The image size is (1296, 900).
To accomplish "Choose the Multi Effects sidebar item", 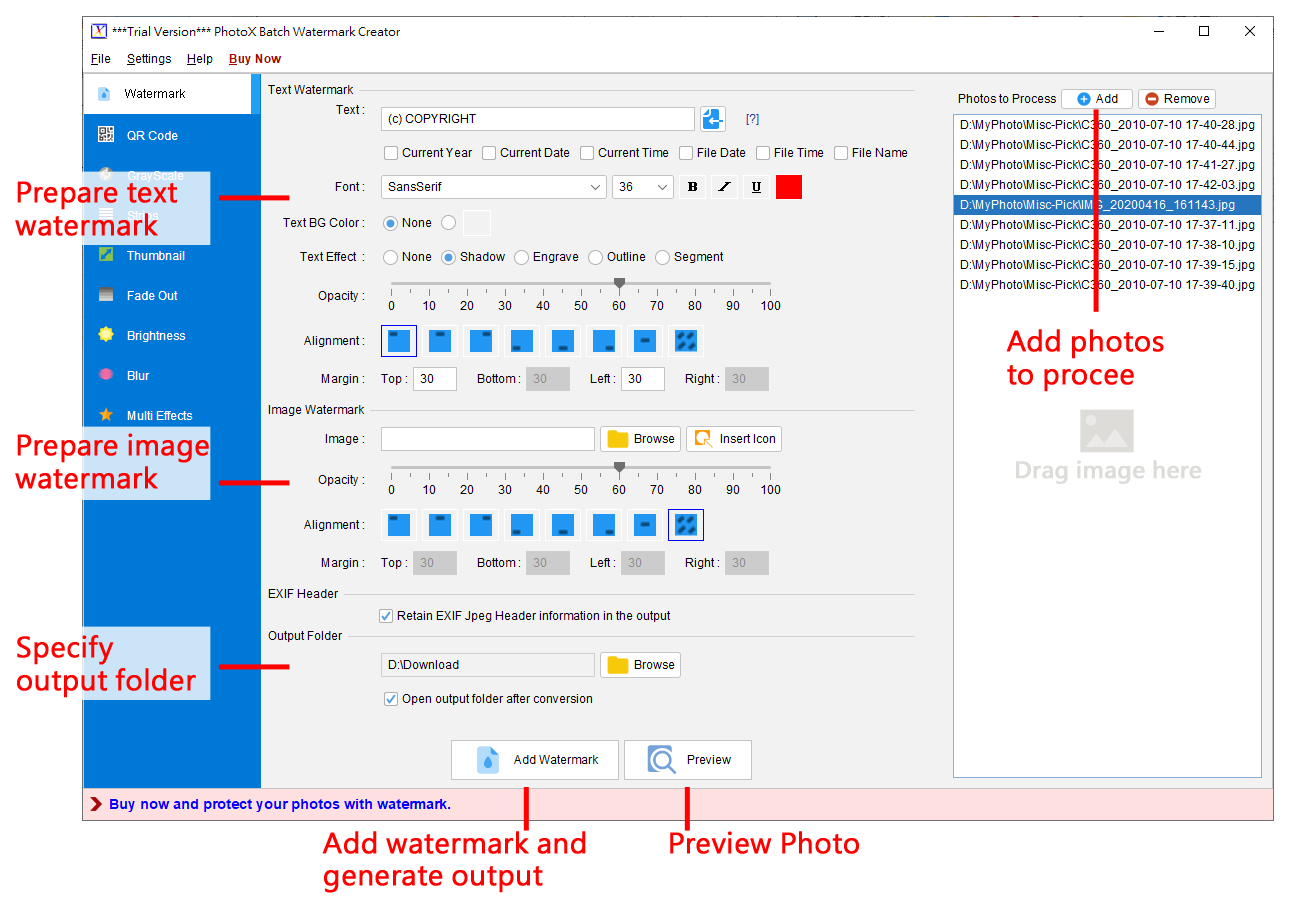I will pos(159,416).
